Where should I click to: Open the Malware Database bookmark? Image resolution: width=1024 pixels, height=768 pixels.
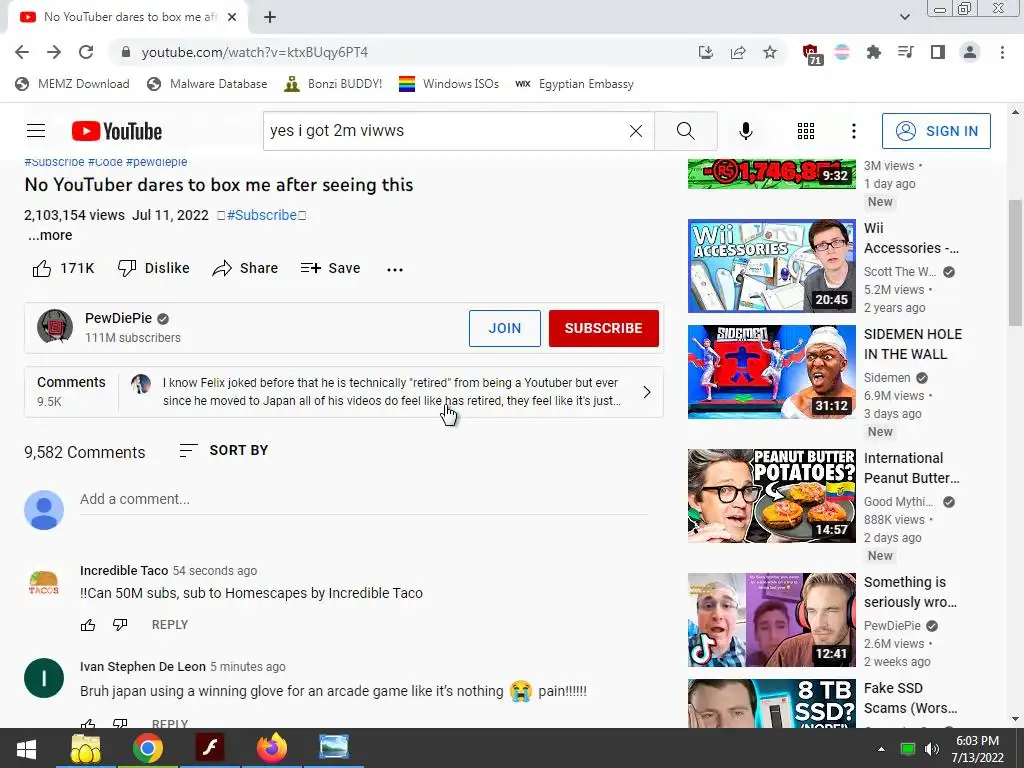pos(207,84)
